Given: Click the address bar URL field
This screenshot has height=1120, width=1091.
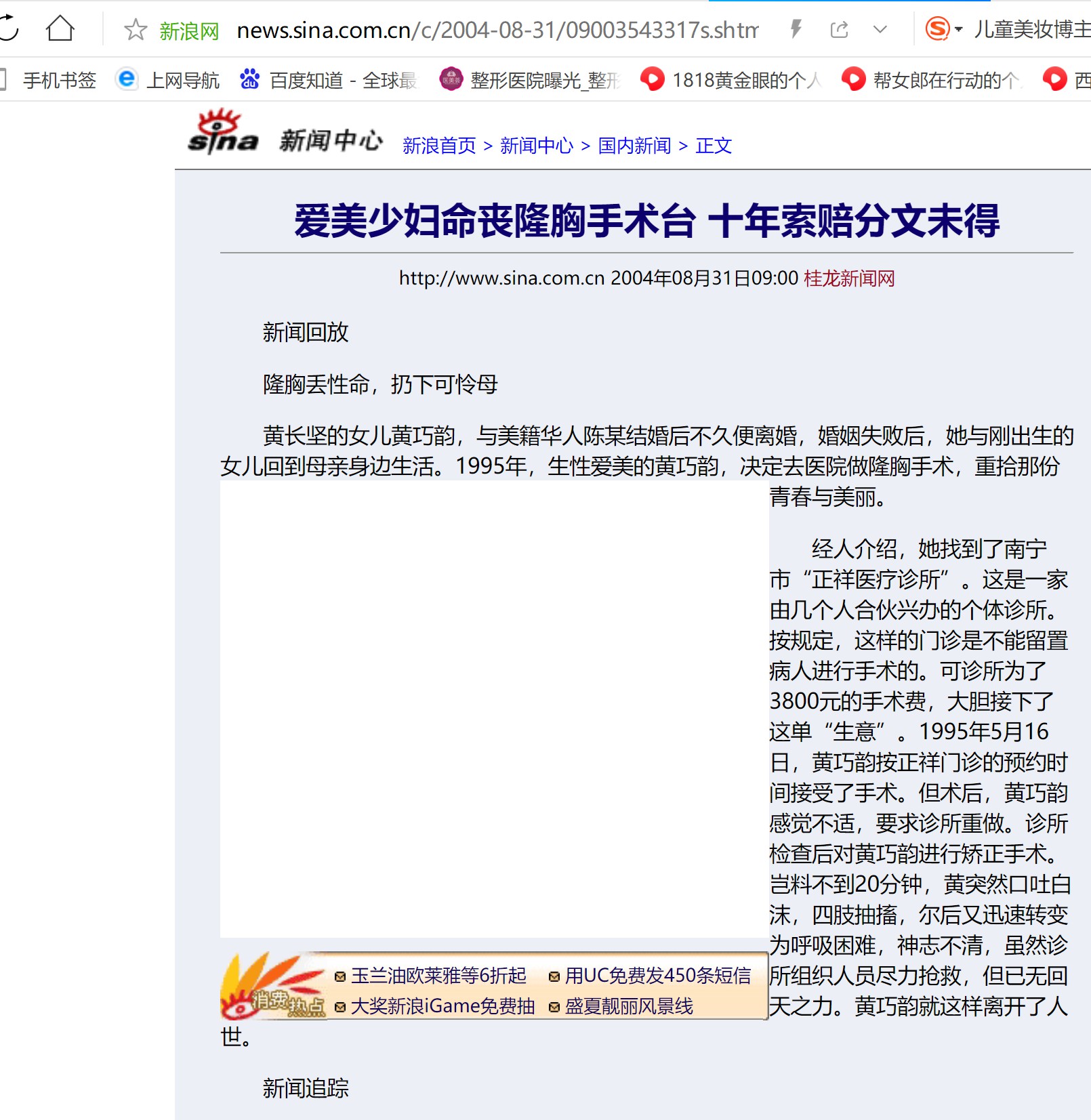Looking at the screenshot, I should pos(497,30).
